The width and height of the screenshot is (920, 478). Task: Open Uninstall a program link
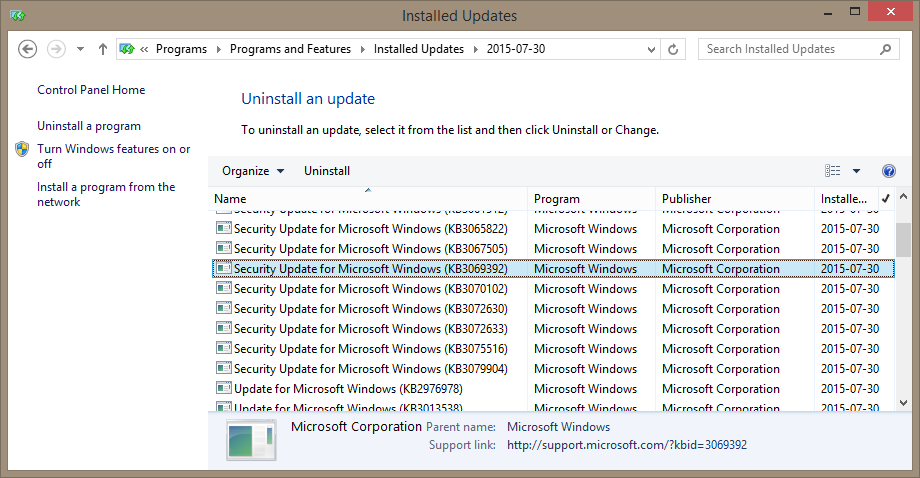(89, 126)
